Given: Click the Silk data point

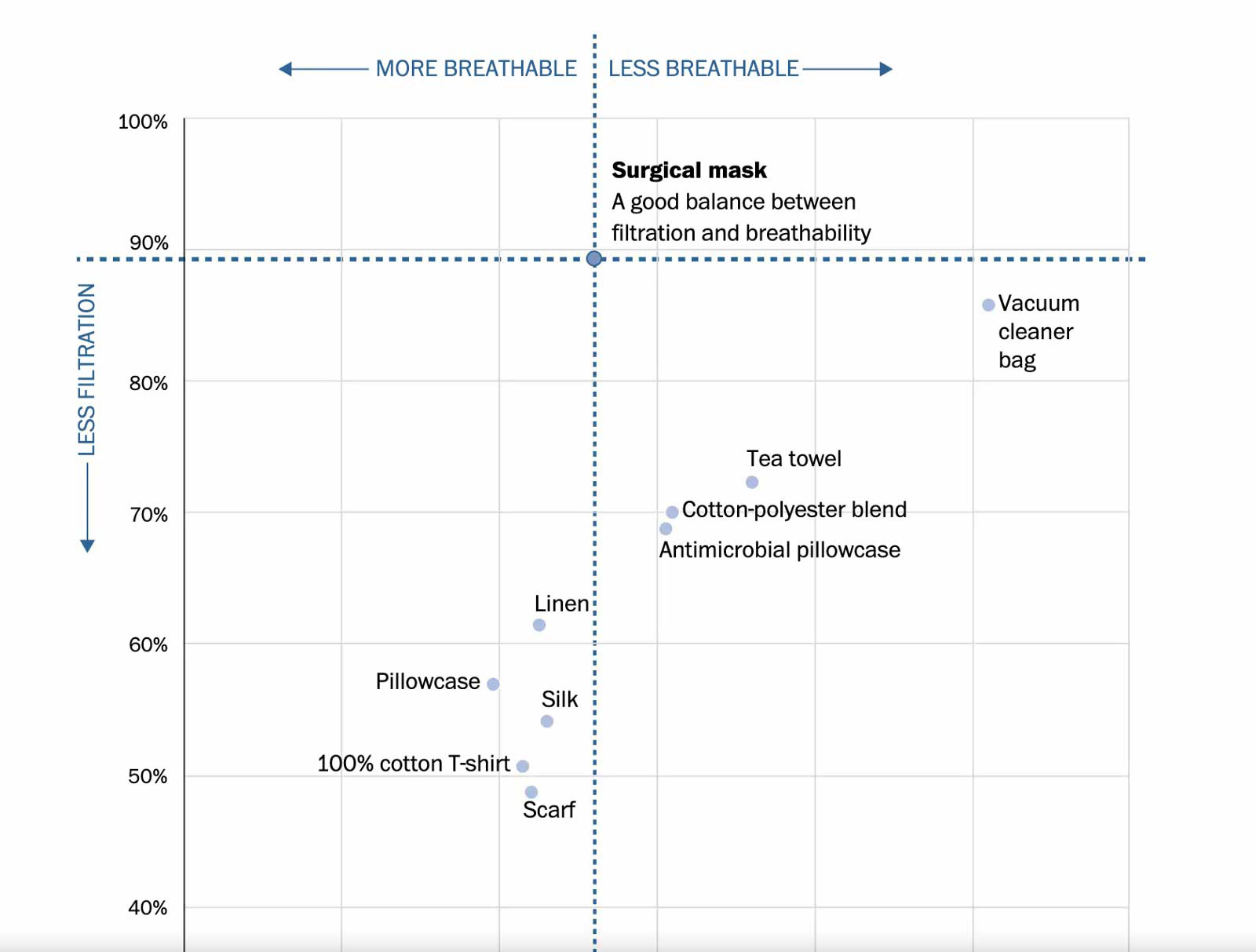Looking at the screenshot, I should [547, 721].
